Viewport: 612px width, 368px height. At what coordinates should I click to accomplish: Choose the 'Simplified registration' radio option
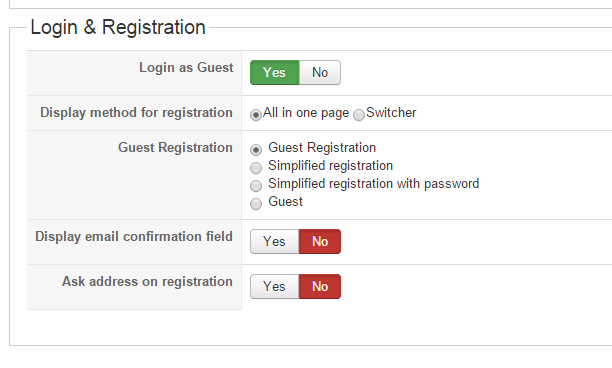point(256,168)
